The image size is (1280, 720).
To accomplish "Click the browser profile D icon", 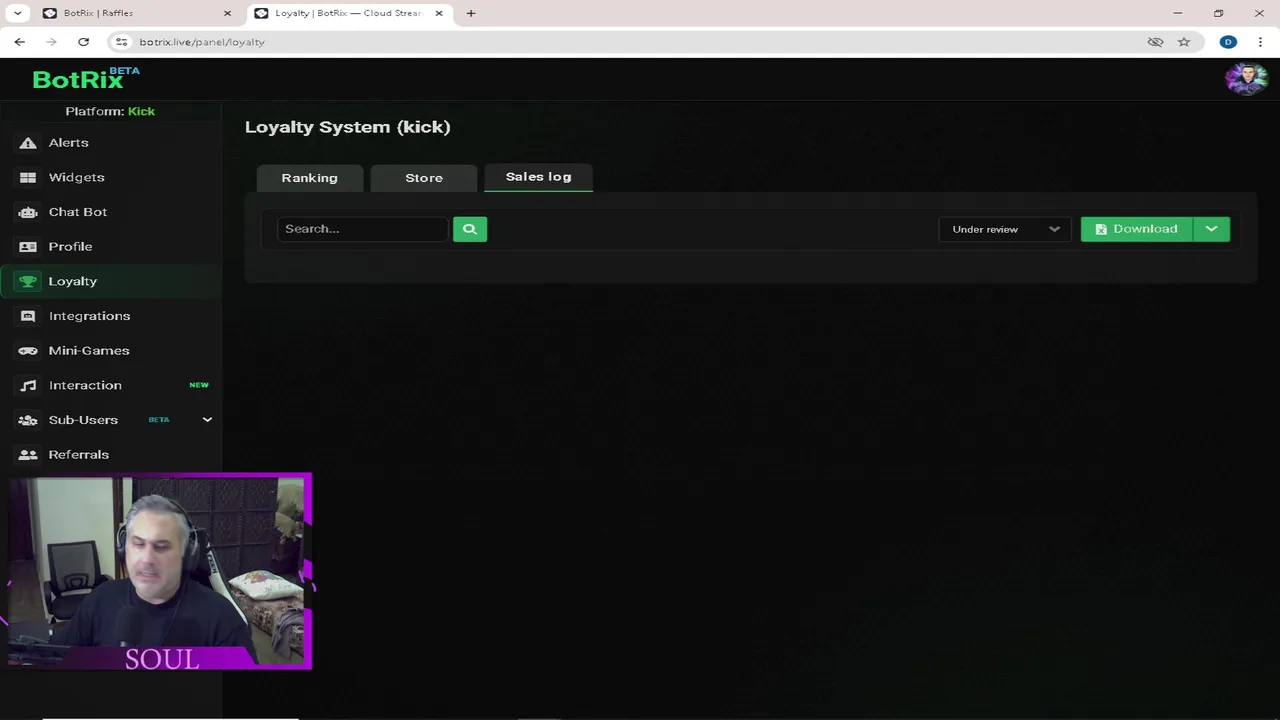I will [1228, 42].
